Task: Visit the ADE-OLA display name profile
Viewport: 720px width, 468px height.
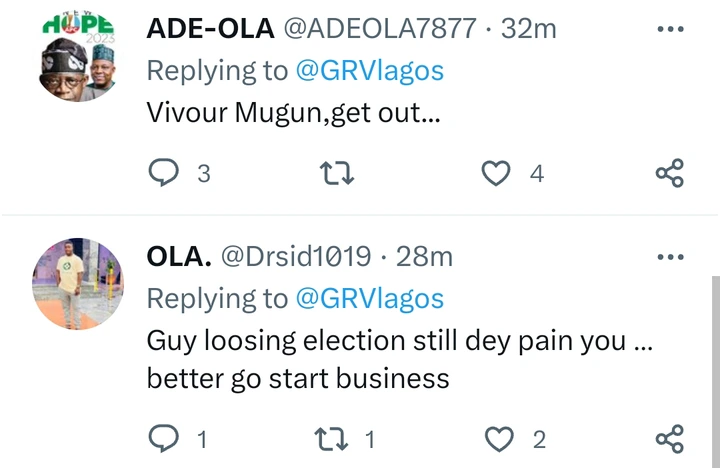Action: (210, 29)
